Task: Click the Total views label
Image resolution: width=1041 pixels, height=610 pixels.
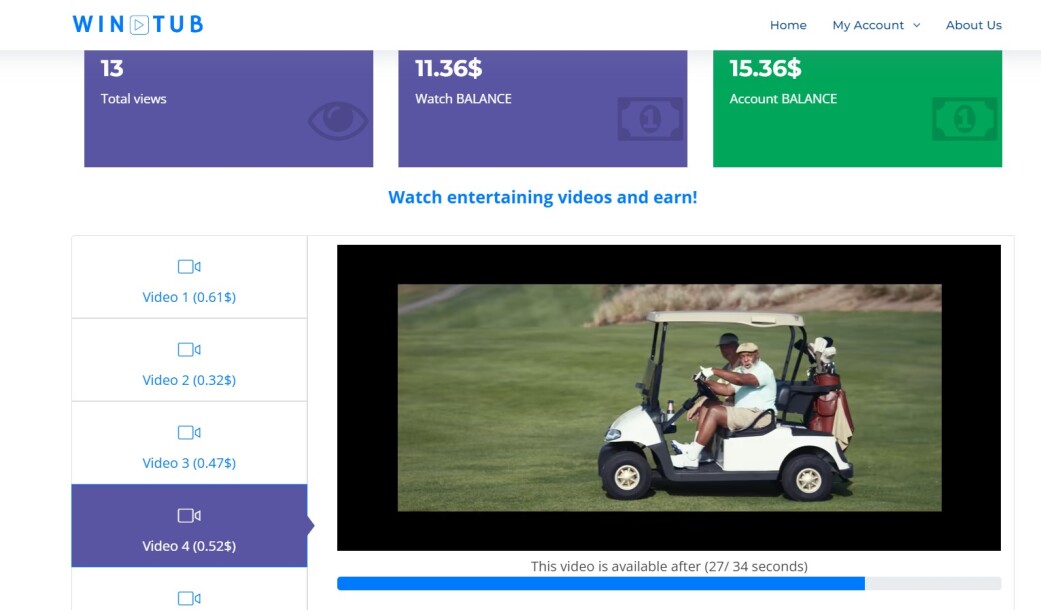Action: 133,99
